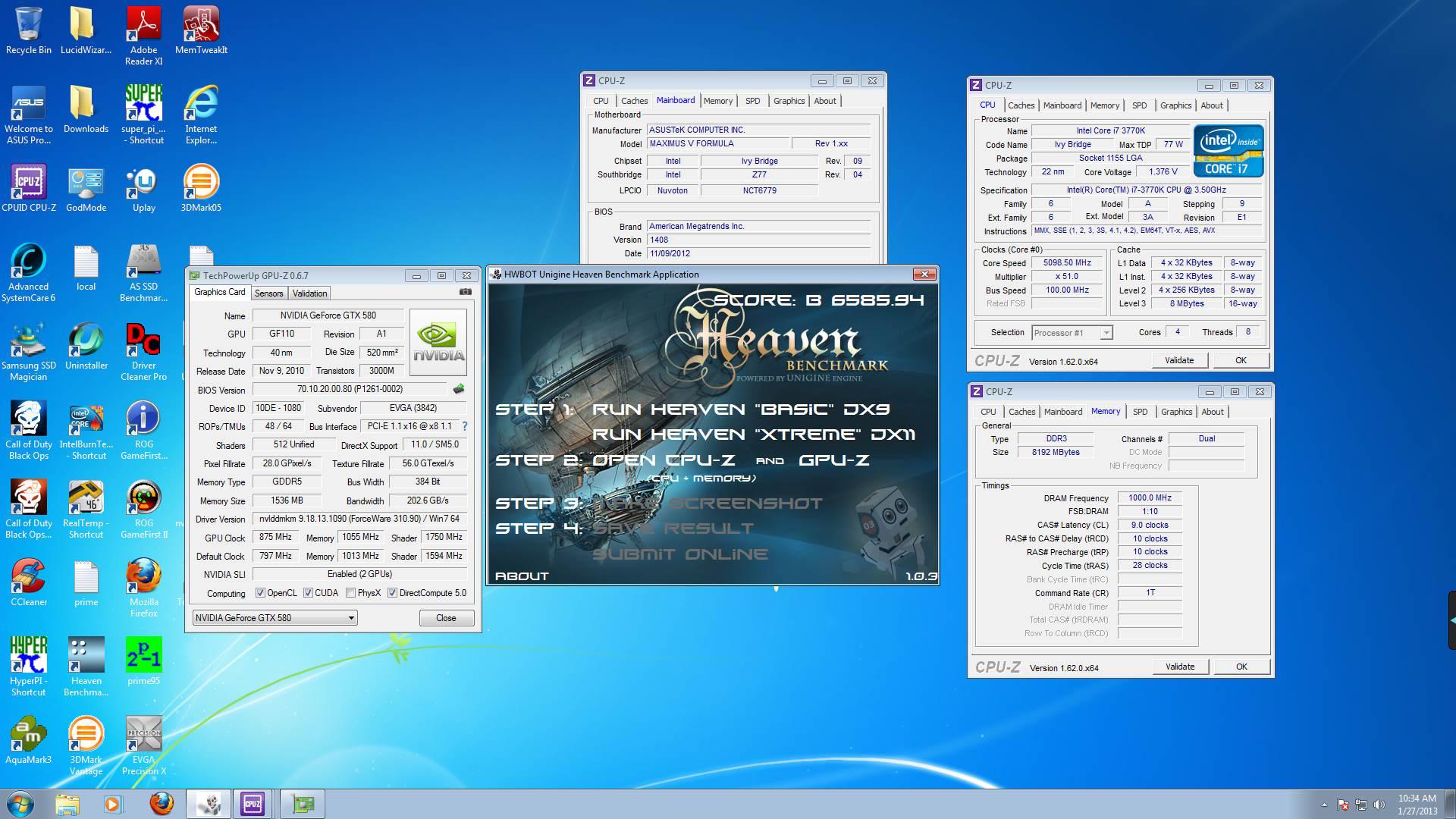Open the GodMode desktop icon

pos(86,188)
